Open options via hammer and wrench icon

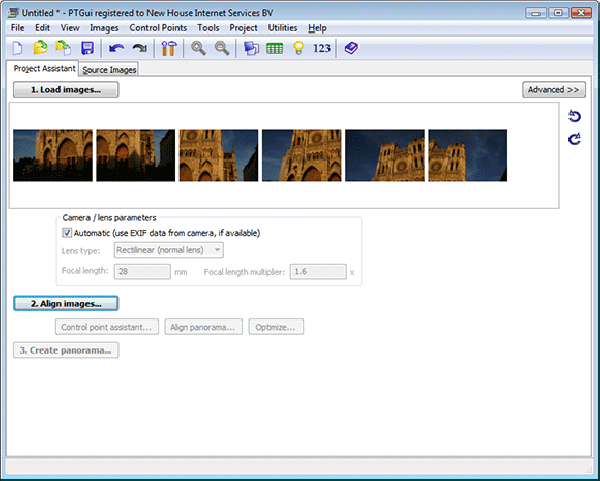(169, 48)
